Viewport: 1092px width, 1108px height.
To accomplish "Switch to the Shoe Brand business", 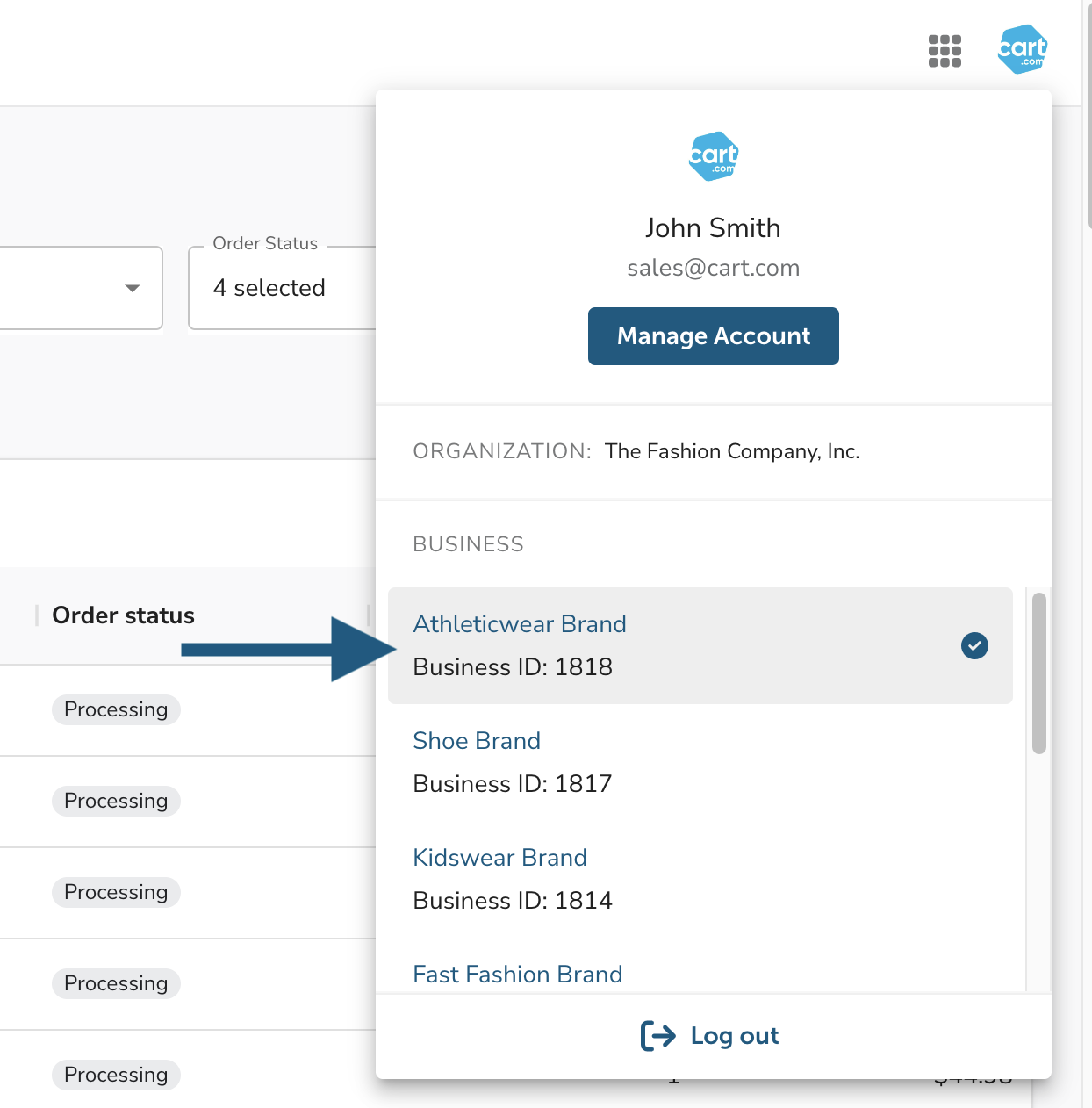I will 477,741.
